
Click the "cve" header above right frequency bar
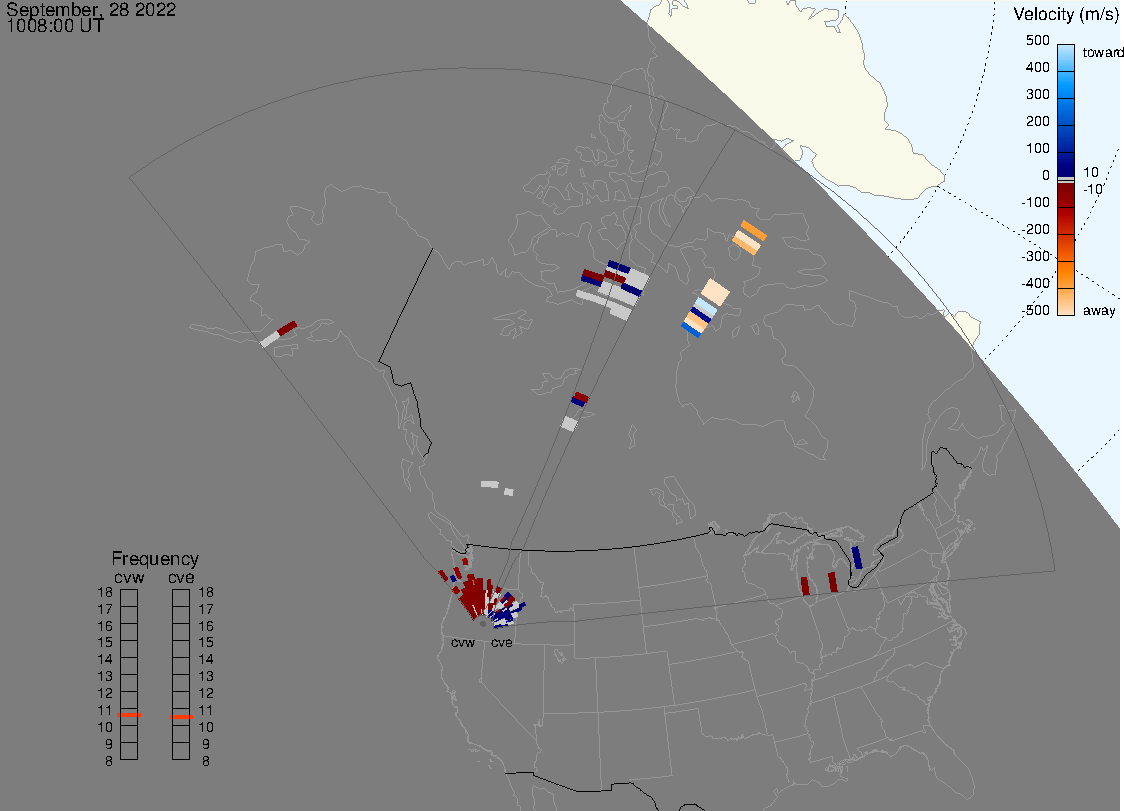pyautogui.click(x=181, y=577)
